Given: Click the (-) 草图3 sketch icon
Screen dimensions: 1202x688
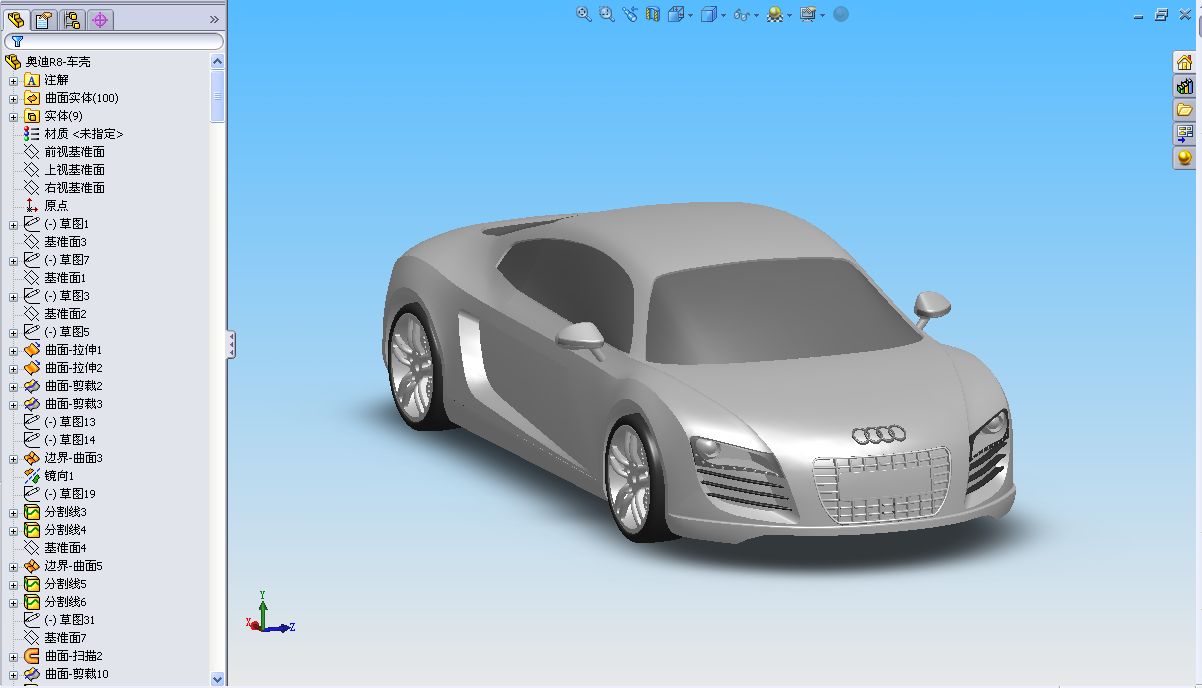Looking at the screenshot, I should pos(32,296).
